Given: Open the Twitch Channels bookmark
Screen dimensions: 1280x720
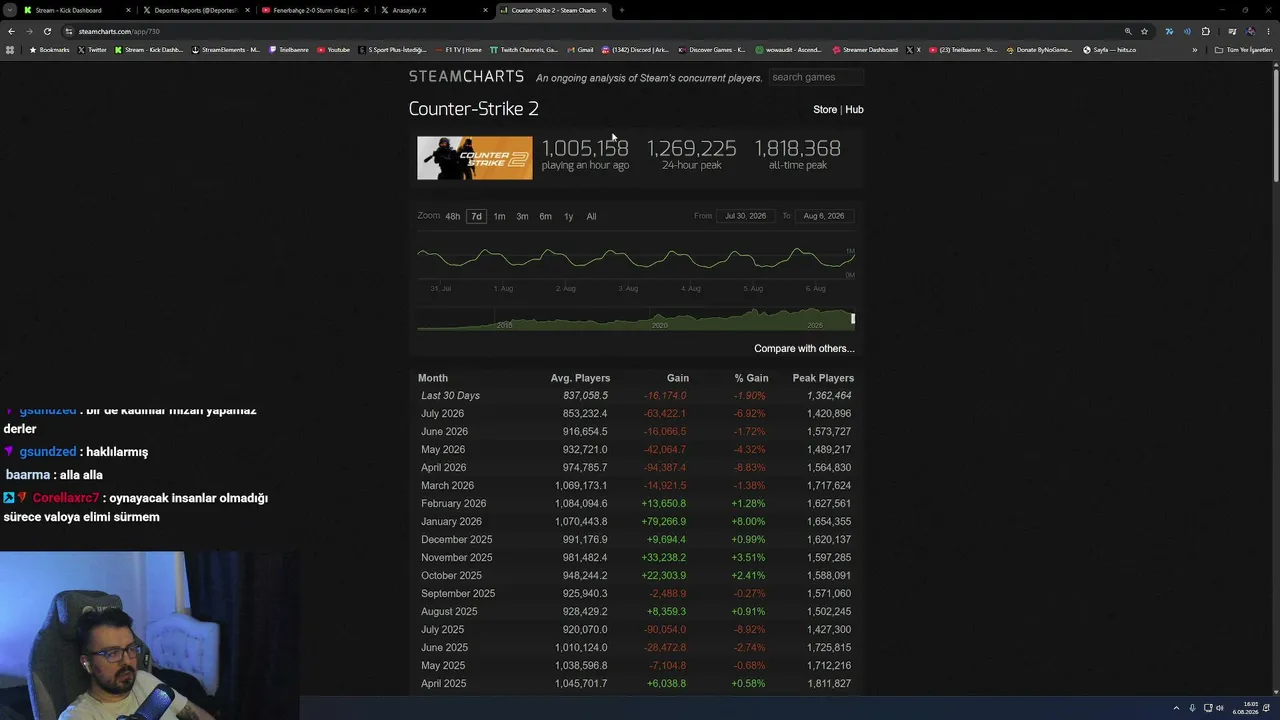Looking at the screenshot, I should click(524, 49).
